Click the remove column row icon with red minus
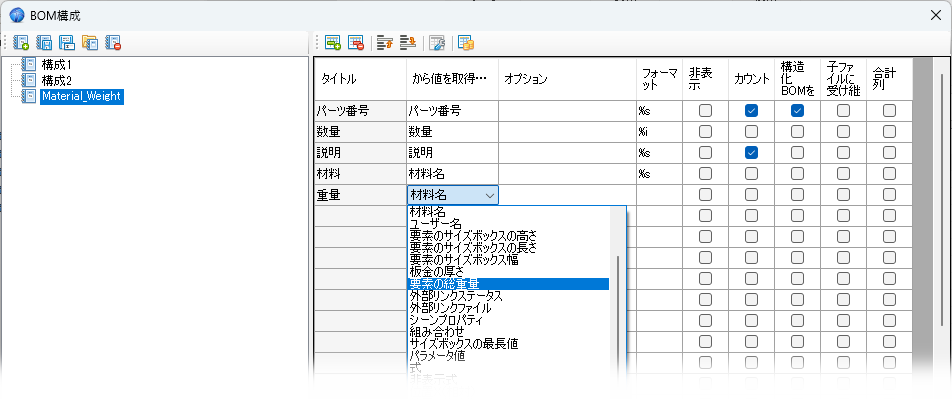The image size is (952, 399). click(x=356, y=43)
